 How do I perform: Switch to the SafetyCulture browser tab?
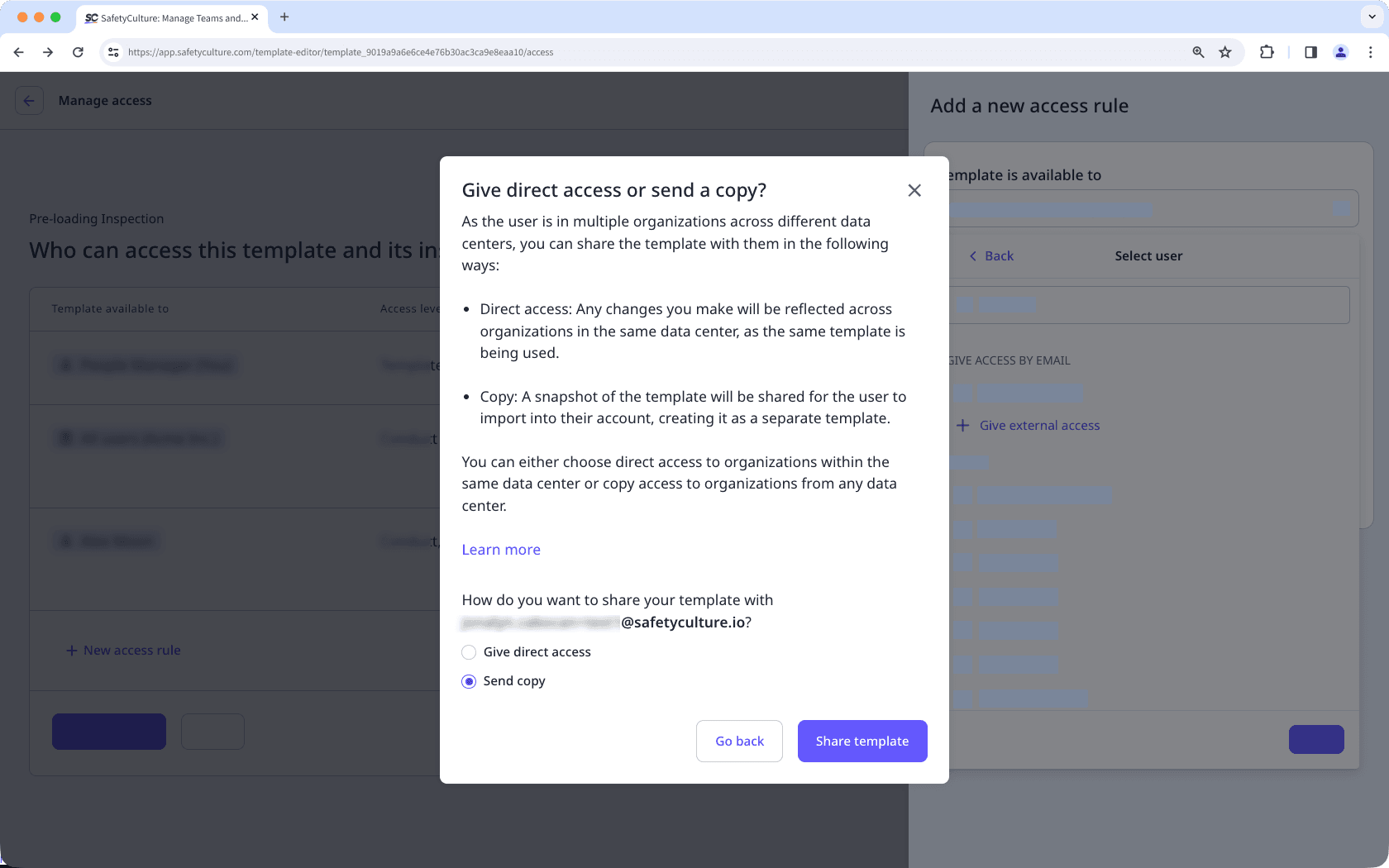click(x=165, y=17)
